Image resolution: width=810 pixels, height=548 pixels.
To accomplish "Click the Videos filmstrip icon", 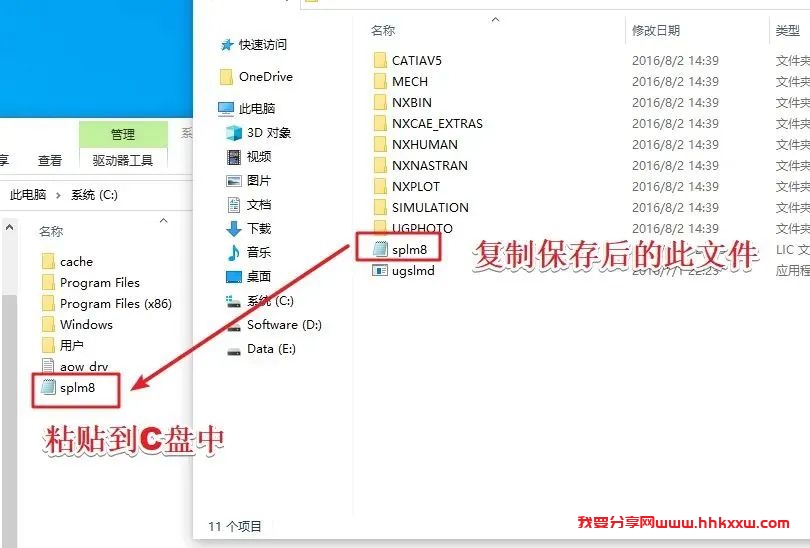I will pyautogui.click(x=234, y=156).
